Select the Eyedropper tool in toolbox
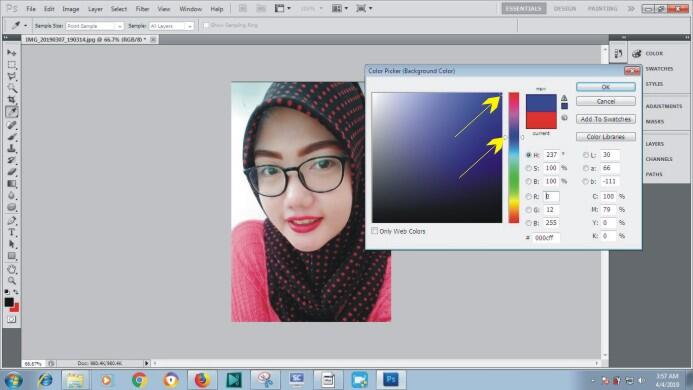693x390 pixels. point(11,111)
